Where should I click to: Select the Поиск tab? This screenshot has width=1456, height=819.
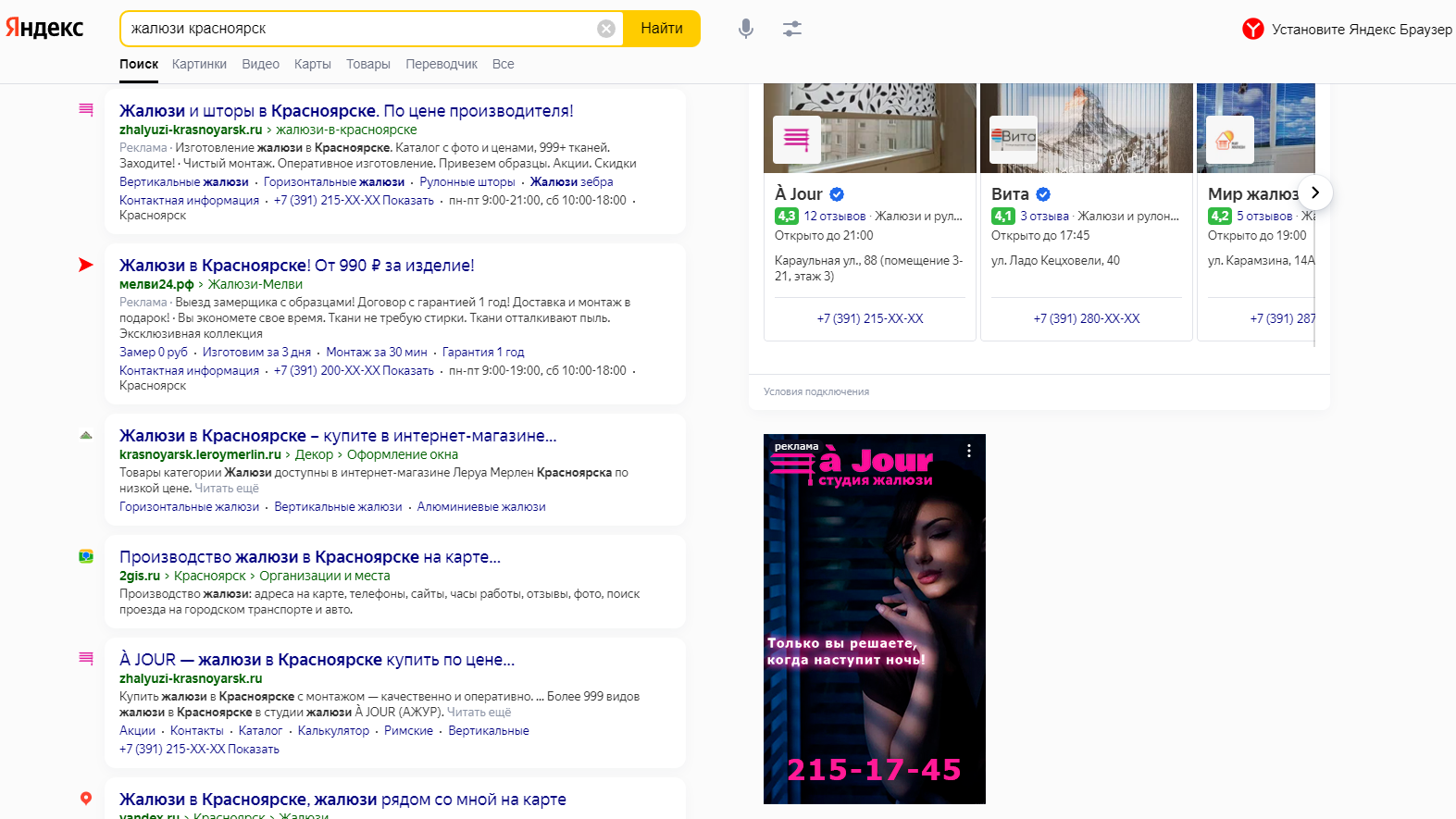(x=139, y=64)
